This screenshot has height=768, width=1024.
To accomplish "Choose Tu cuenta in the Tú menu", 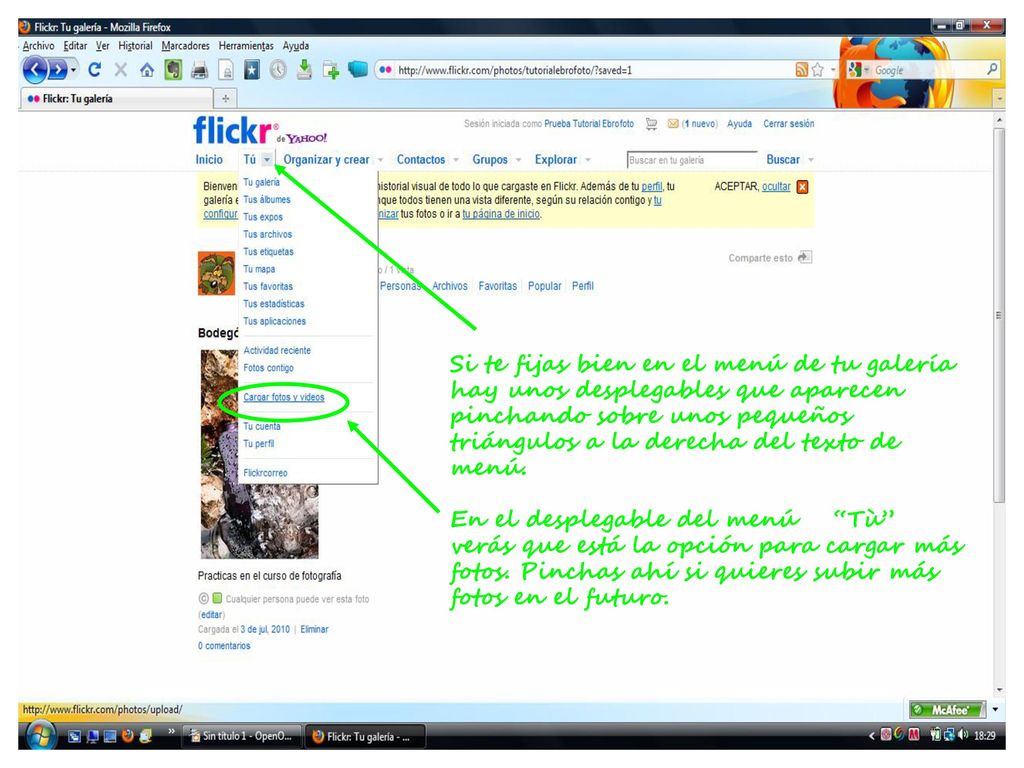I will (262, 426).
